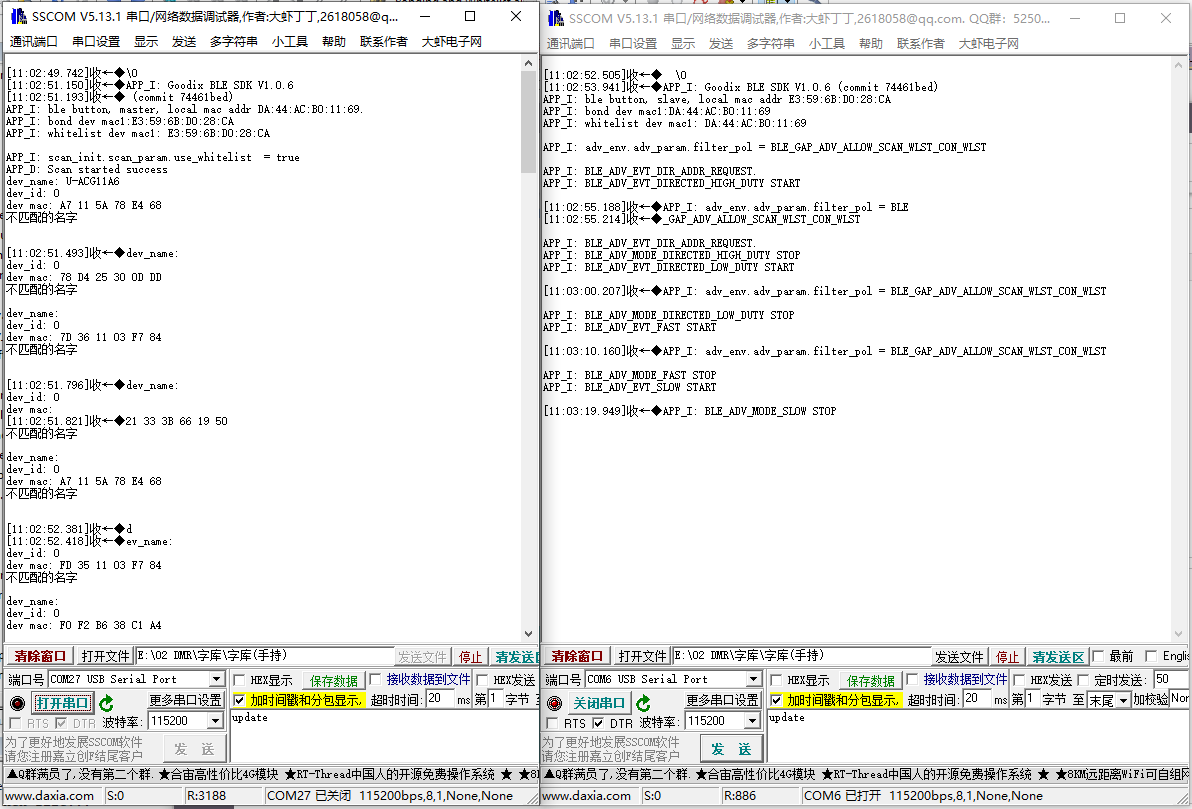This screenshot has height=809, width=1192.
Task: Expand the 末尾 dropdown
Action: 1123,700
